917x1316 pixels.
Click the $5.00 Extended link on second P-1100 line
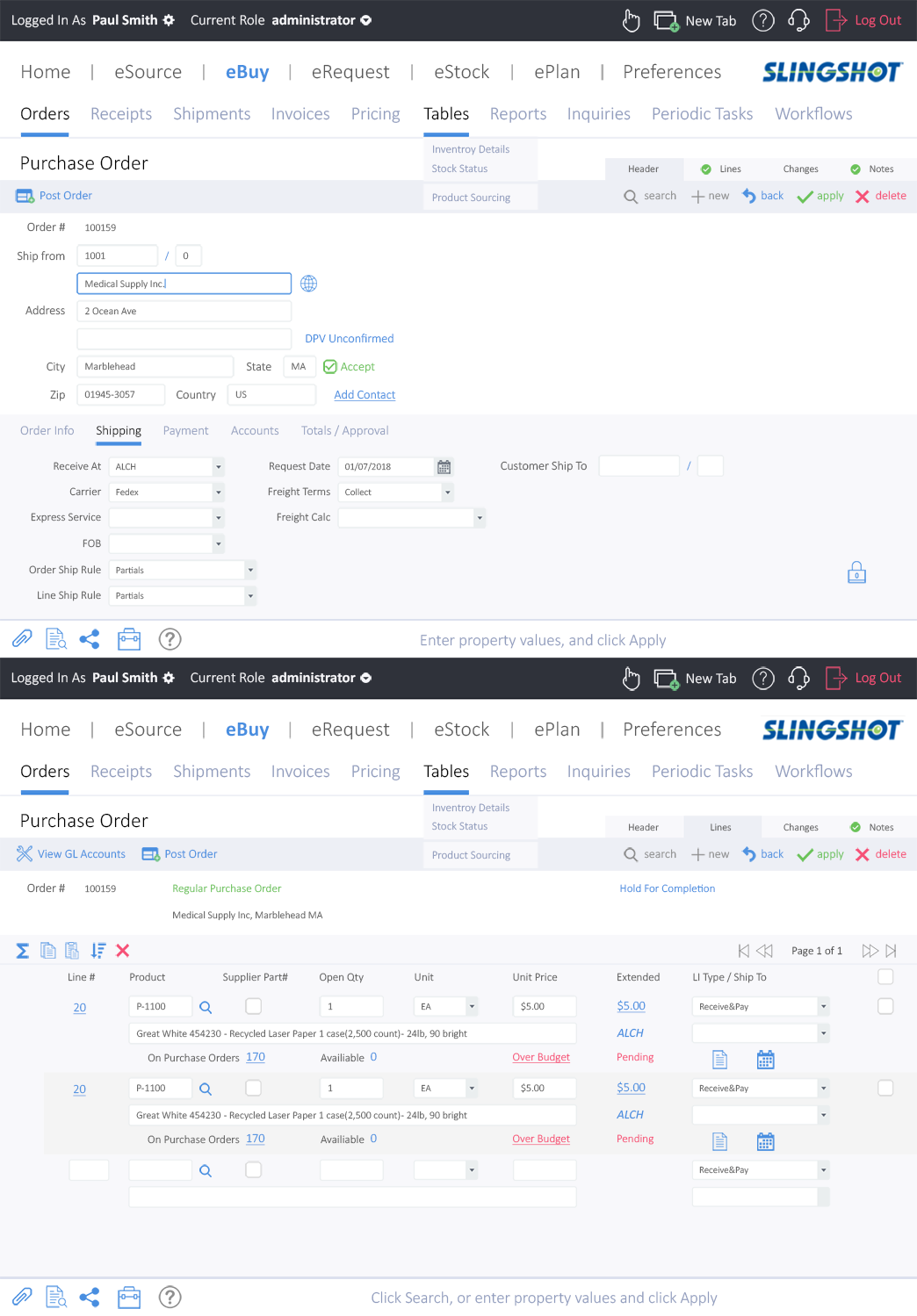(x=631, y=1088)
